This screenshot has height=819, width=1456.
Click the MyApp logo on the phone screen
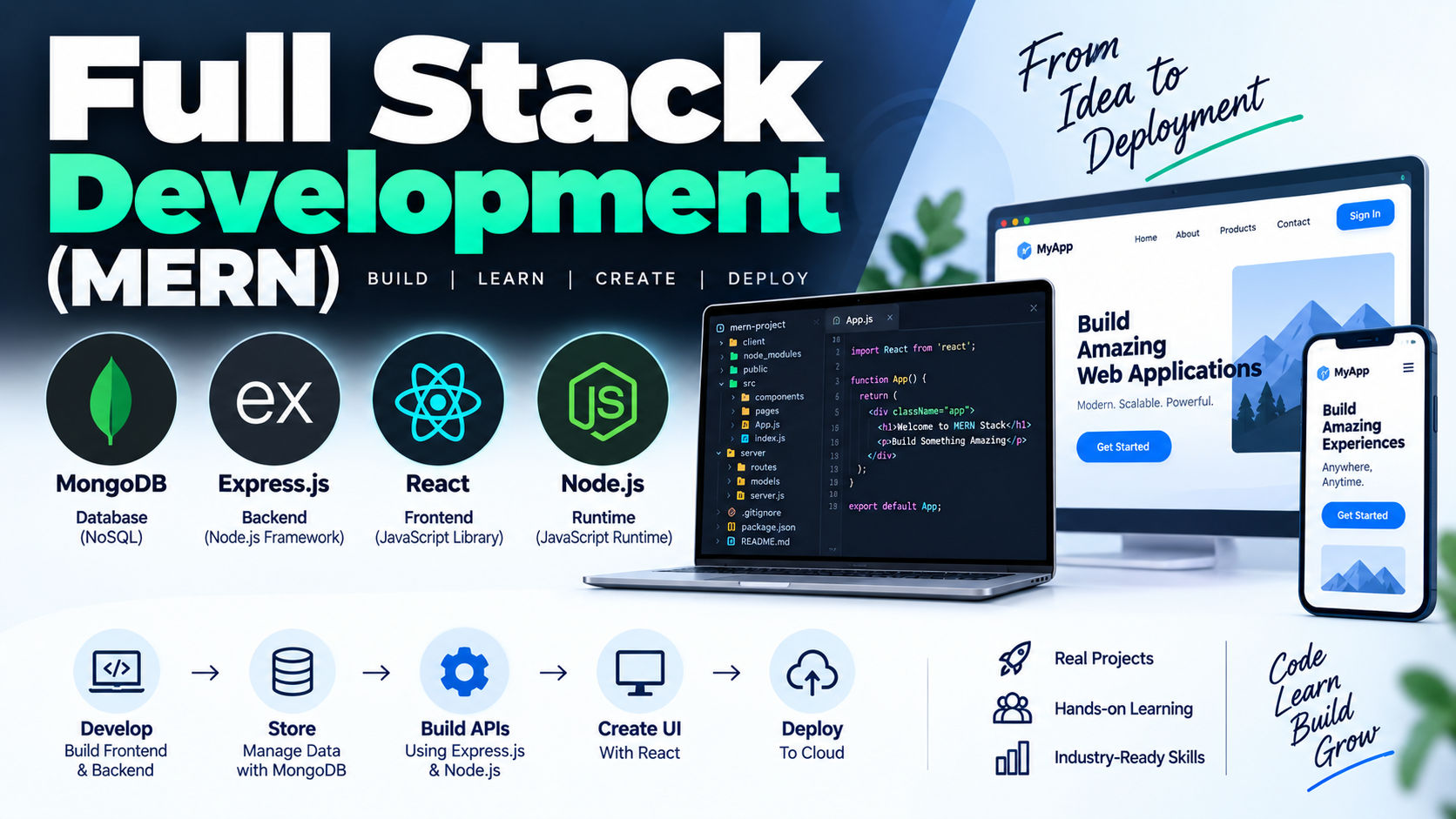tap(1343, 373)
